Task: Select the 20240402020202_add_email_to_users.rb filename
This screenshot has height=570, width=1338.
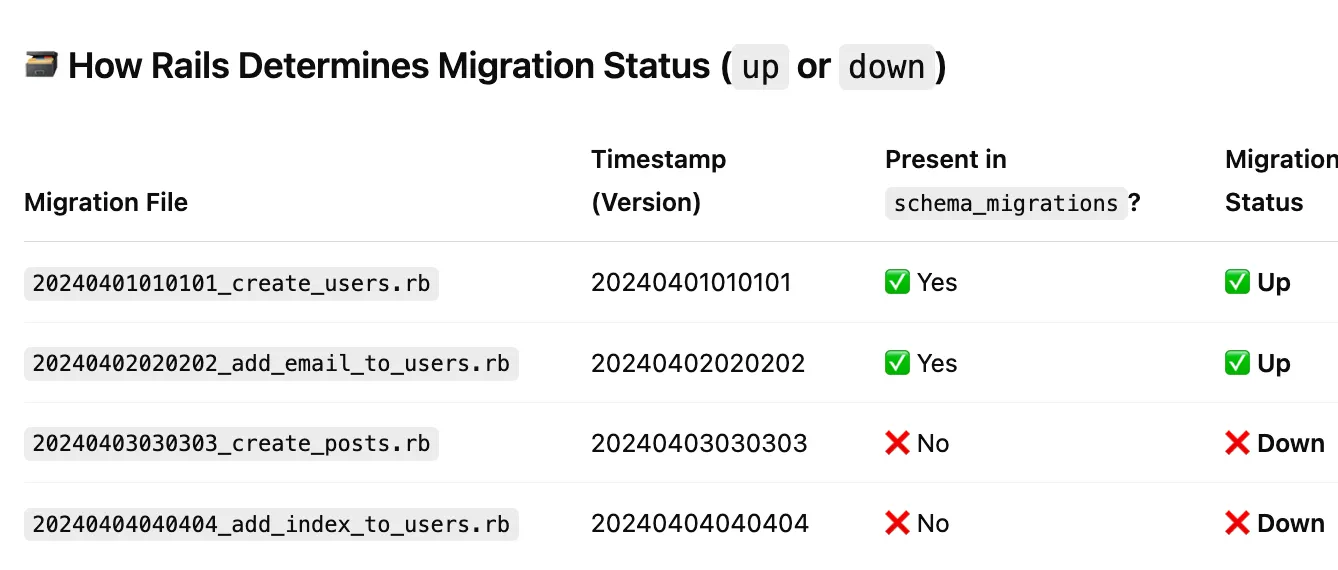Action: (271, 363)
